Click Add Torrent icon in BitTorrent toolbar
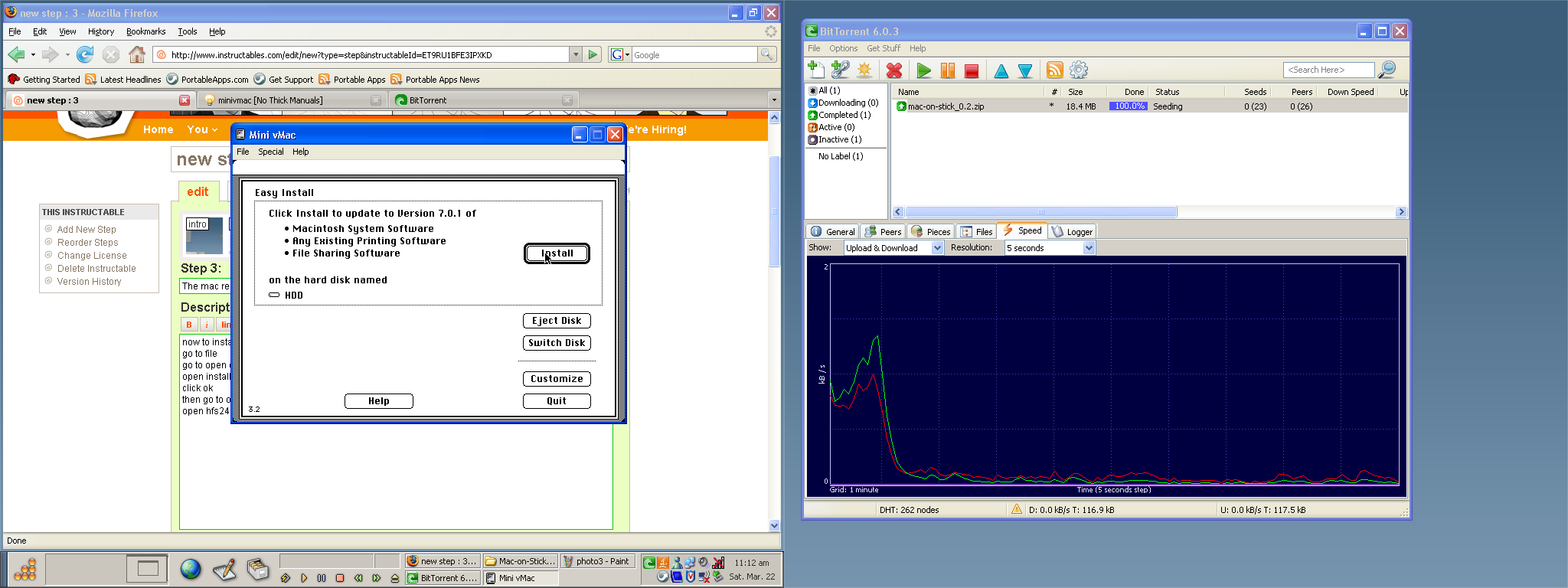The width and height of the screenshot is (1568, 588). [x=816, y=70]
